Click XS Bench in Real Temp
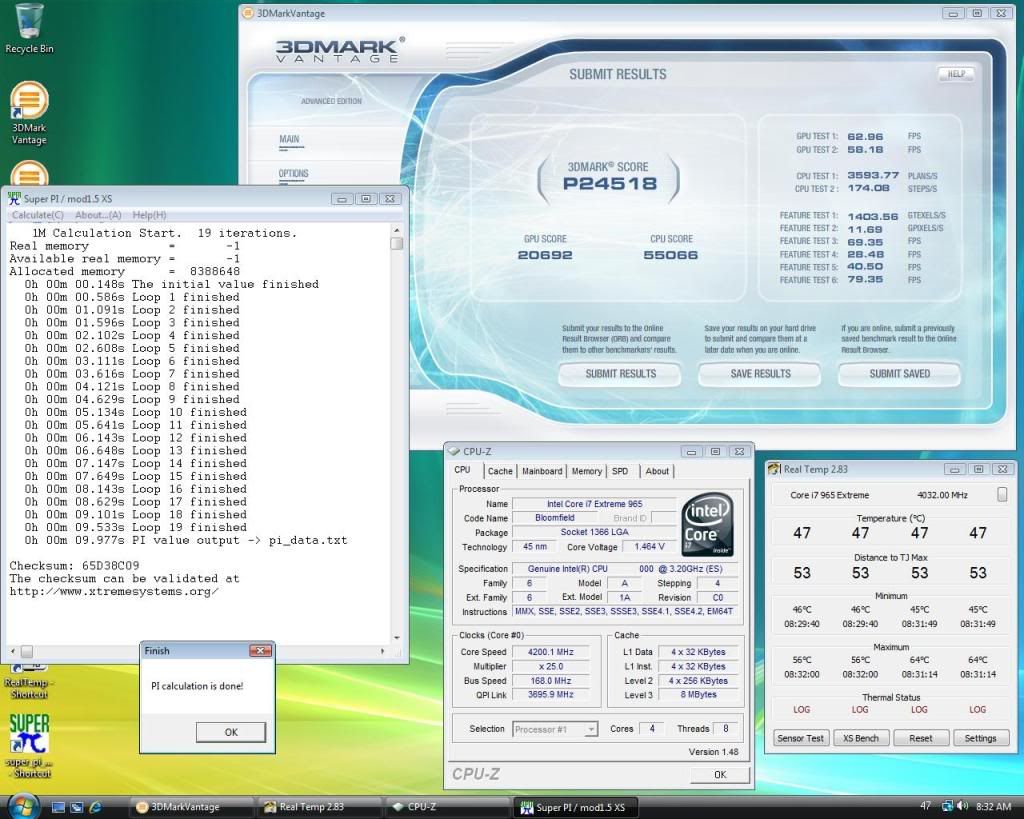 861,738
